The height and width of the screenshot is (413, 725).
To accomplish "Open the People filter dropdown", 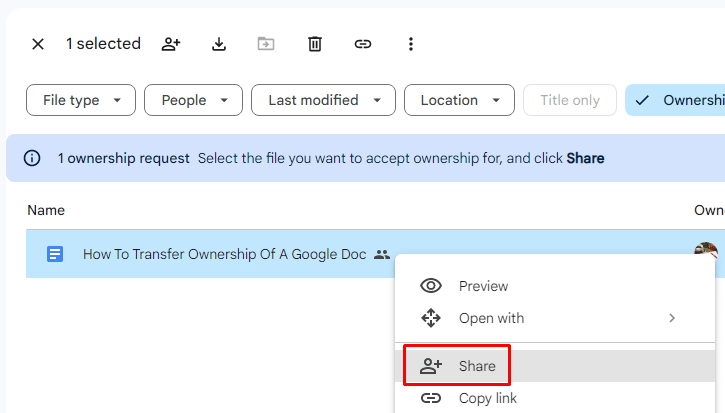I will (194, 100).
